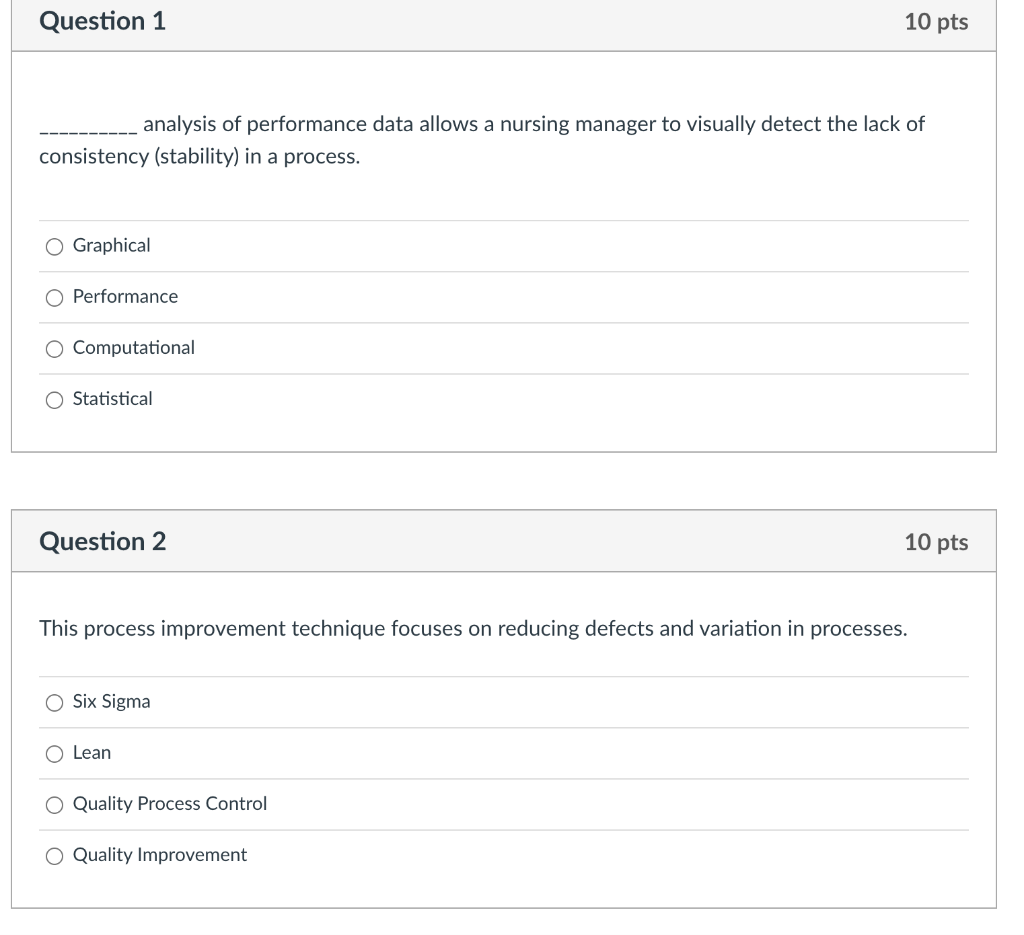Select the Performance answer option

tap(53, 296)
